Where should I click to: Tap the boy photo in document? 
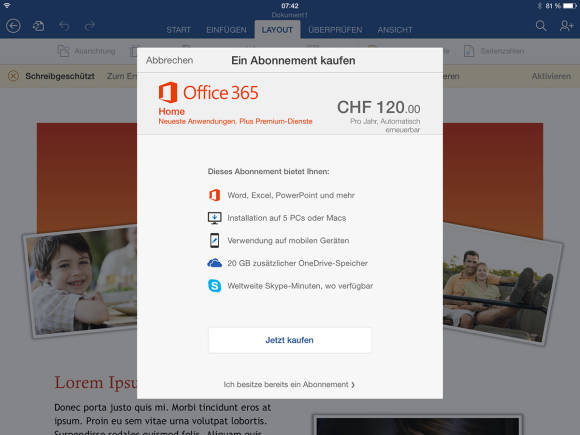click(81, 281)
